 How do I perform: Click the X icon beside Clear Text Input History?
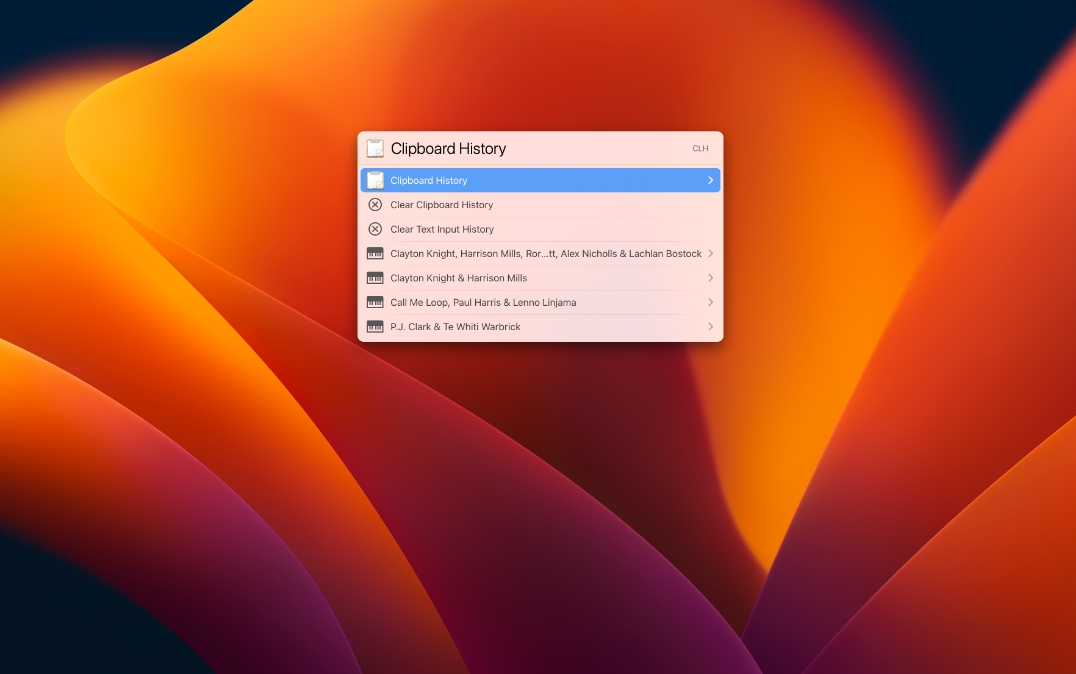pyautogui.click(x=375, y=229)
